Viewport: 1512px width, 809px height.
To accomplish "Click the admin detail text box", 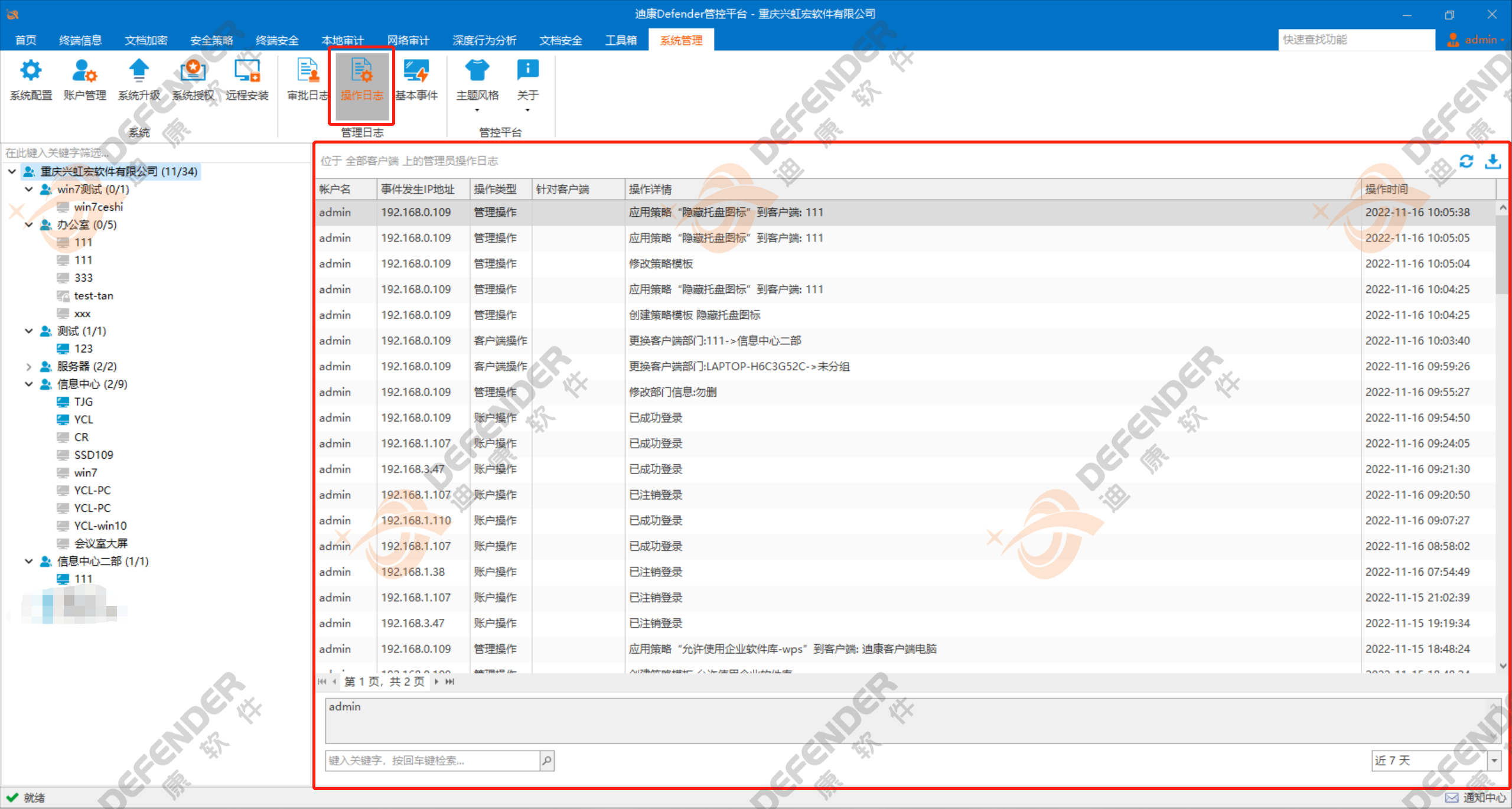I will click(x=913, y=720).
